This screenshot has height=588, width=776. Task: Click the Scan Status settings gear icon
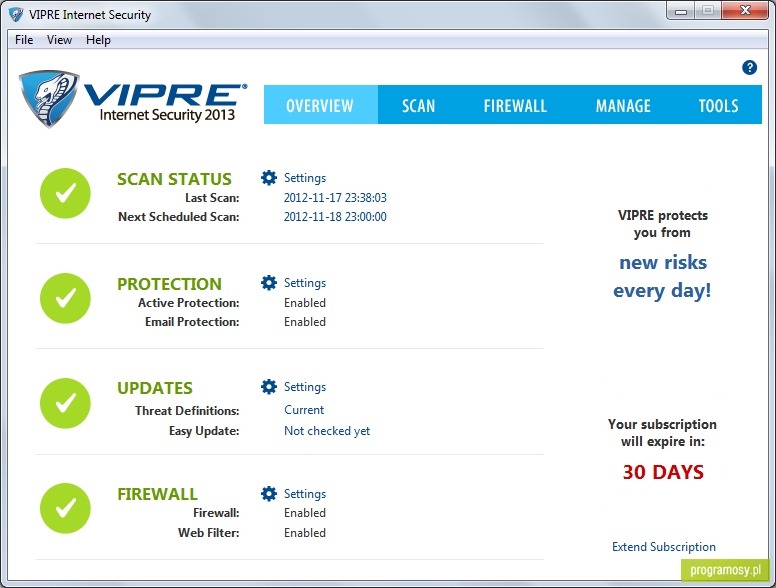[x=269, y=178]
